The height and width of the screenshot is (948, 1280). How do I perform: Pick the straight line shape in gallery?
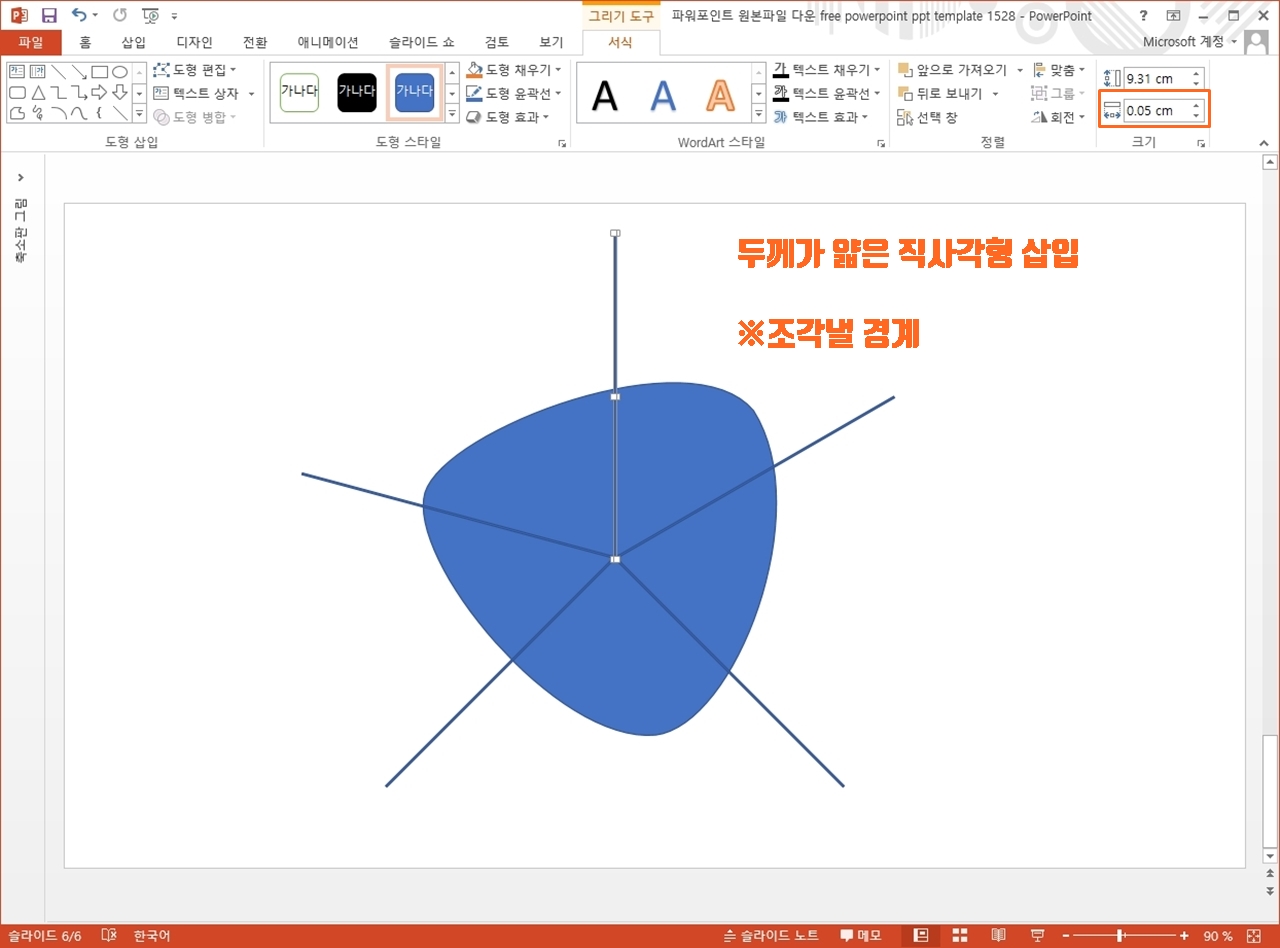pos(59,71)
